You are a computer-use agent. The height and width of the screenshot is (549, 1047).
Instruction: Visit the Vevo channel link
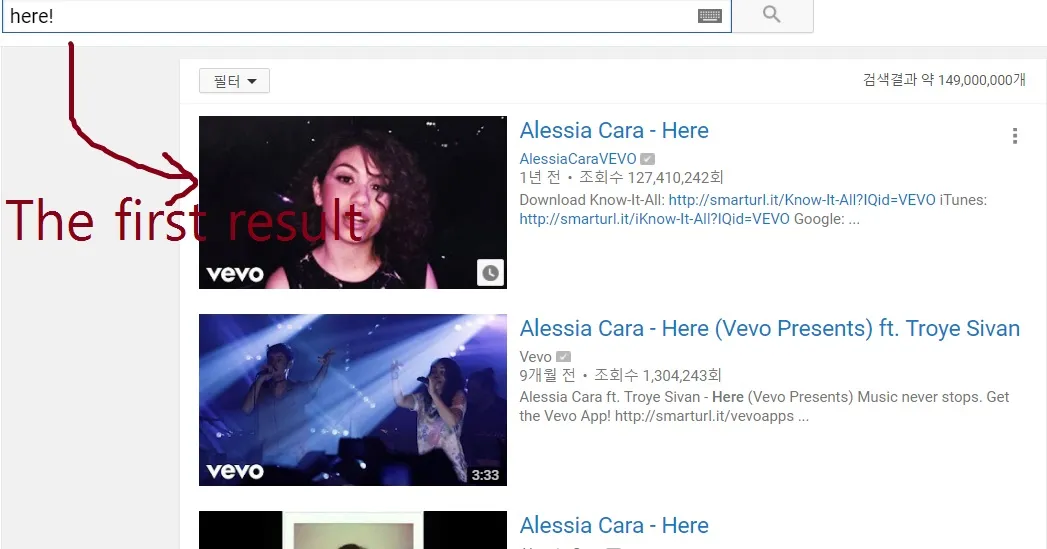click(x=536, y=357)
